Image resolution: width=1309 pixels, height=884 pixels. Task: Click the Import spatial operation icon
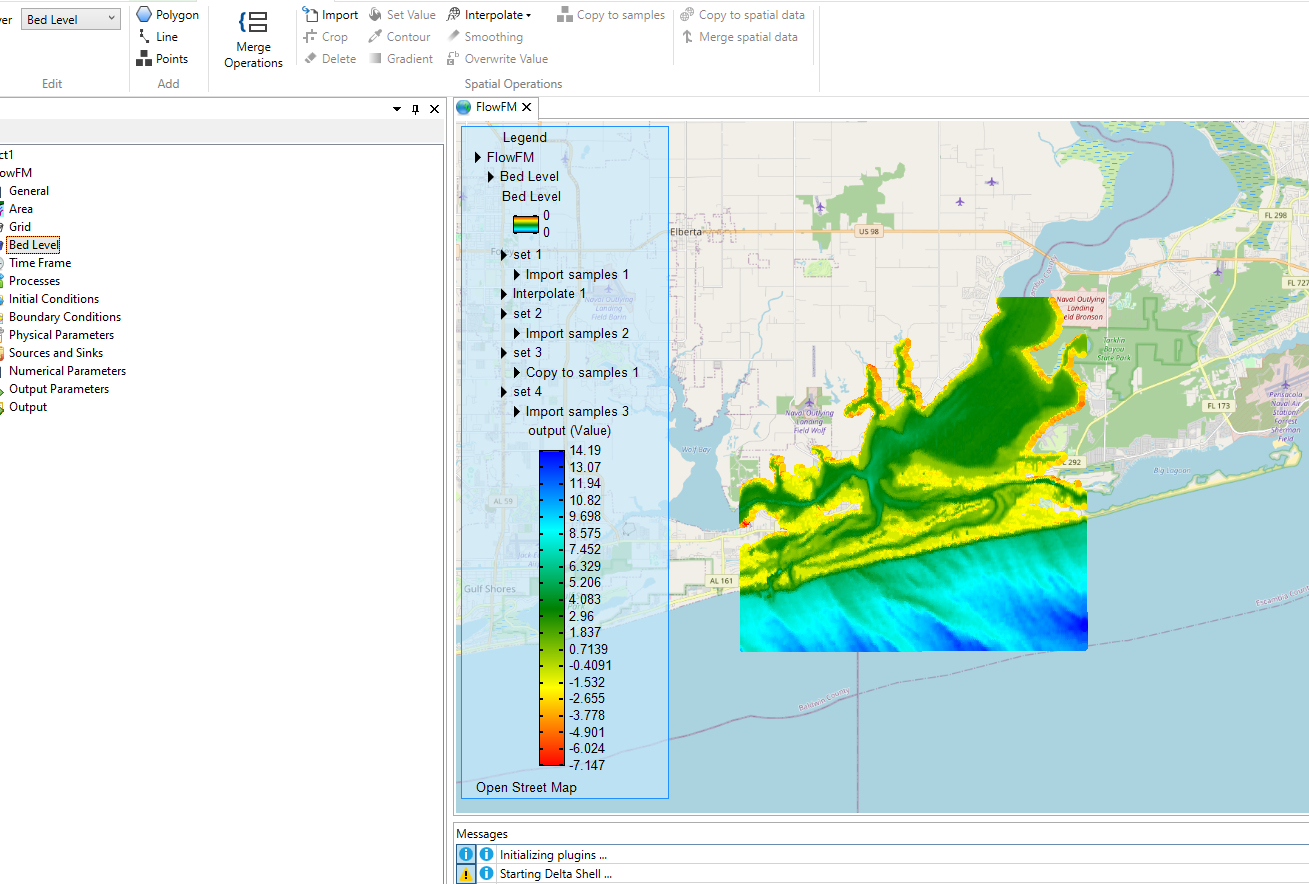click(x=311, y=15)
